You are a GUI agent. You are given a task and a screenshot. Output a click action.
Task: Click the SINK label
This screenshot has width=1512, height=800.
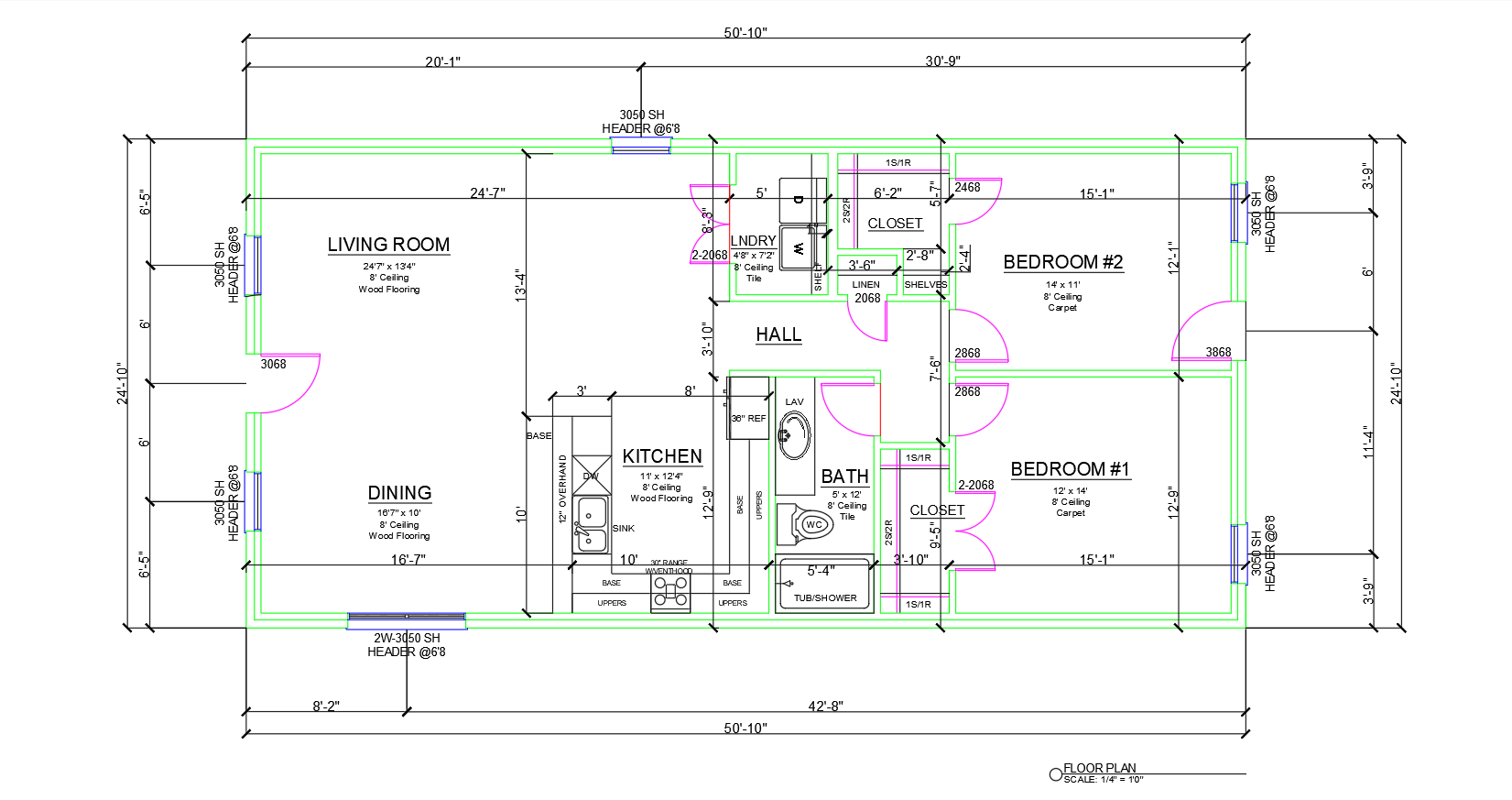(x=624, y=528)
